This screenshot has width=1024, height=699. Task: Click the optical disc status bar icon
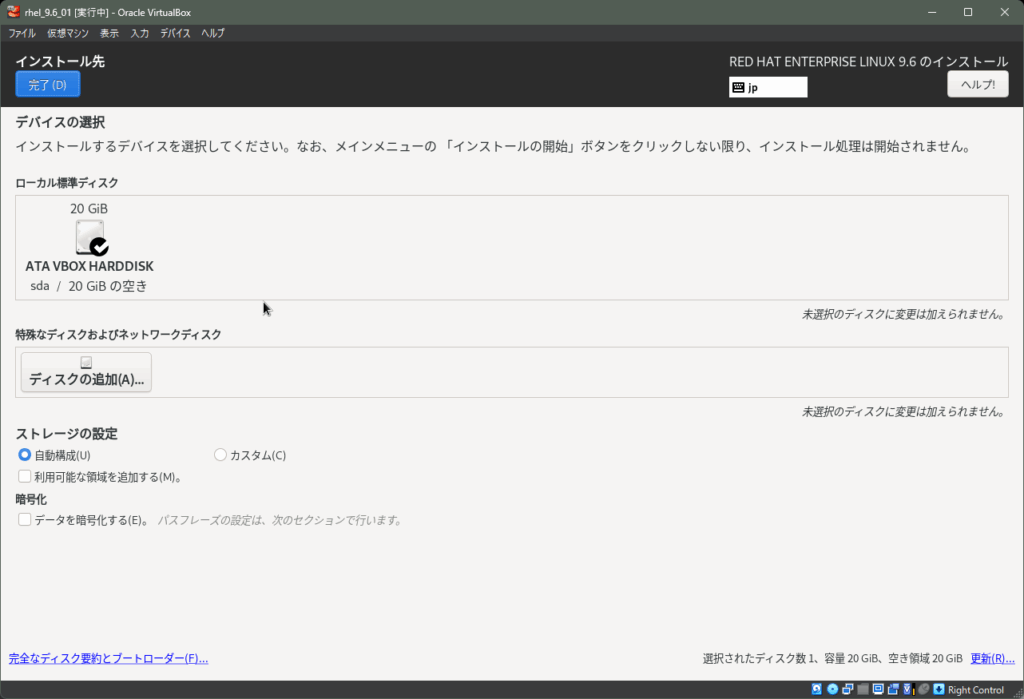[x=833, y=689]
